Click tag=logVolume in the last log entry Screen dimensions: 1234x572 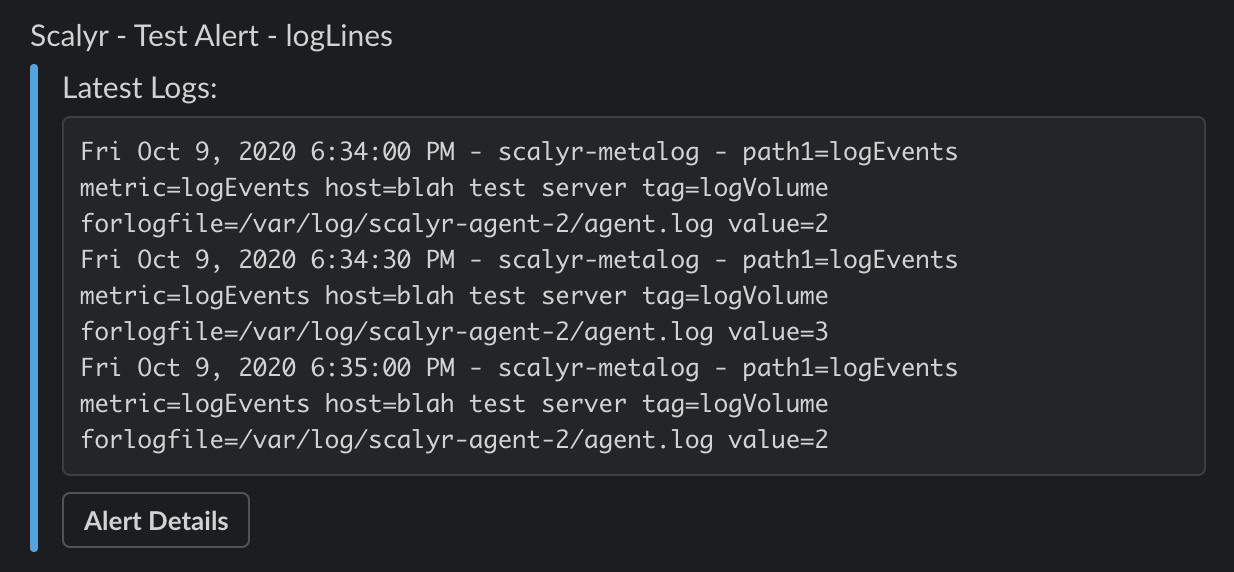point(735,403)
